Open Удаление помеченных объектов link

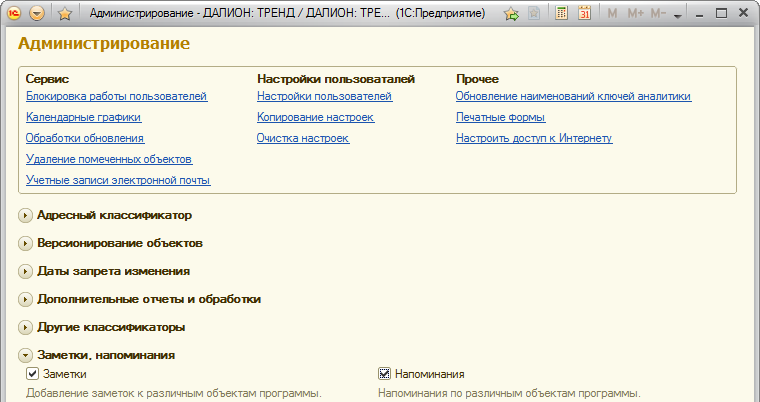point(109,159)
